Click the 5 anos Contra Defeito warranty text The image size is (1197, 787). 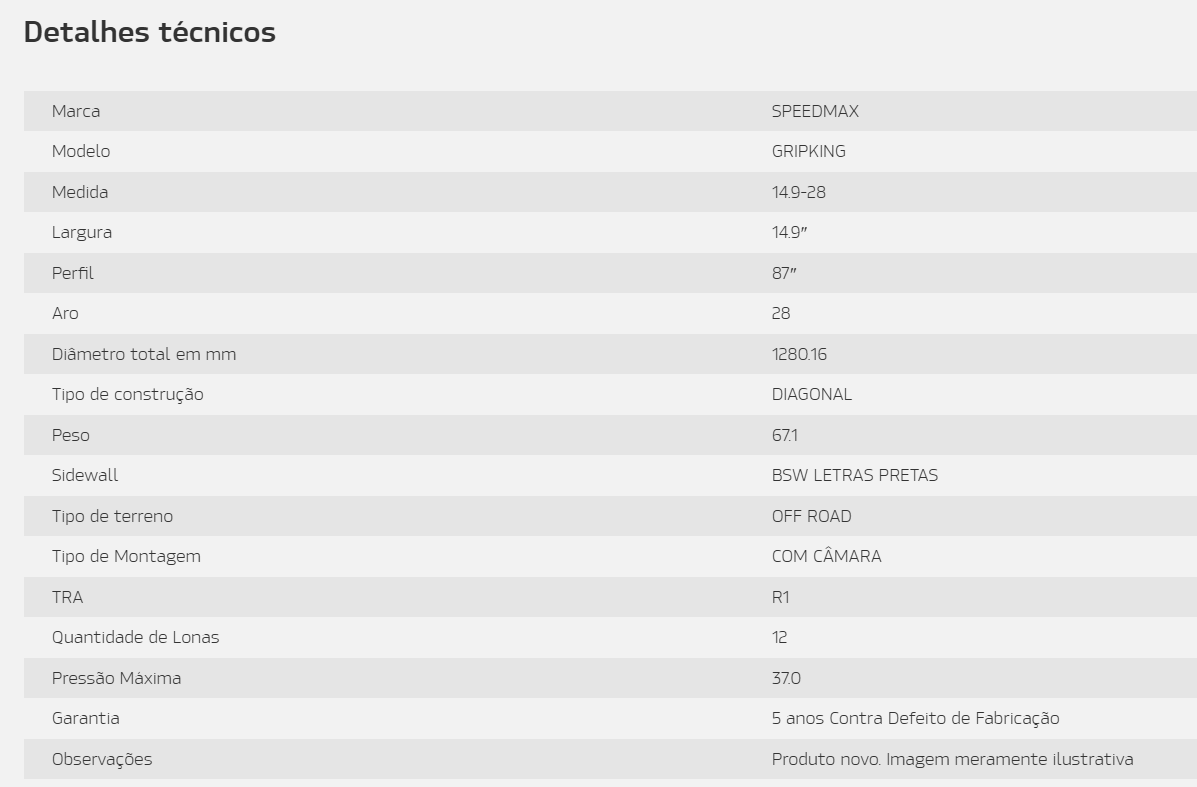pyautogui.click(x=915, y=719)
